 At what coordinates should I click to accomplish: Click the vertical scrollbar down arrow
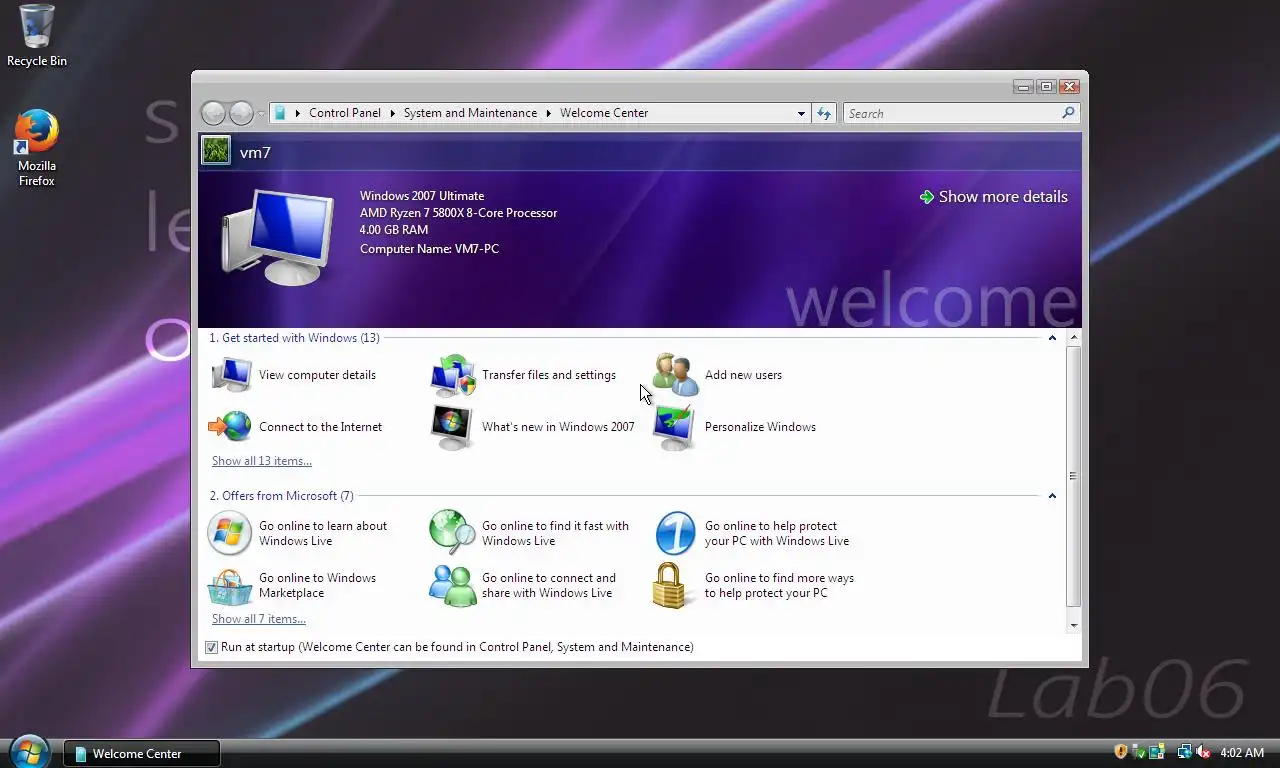(x=1074, y=625)
